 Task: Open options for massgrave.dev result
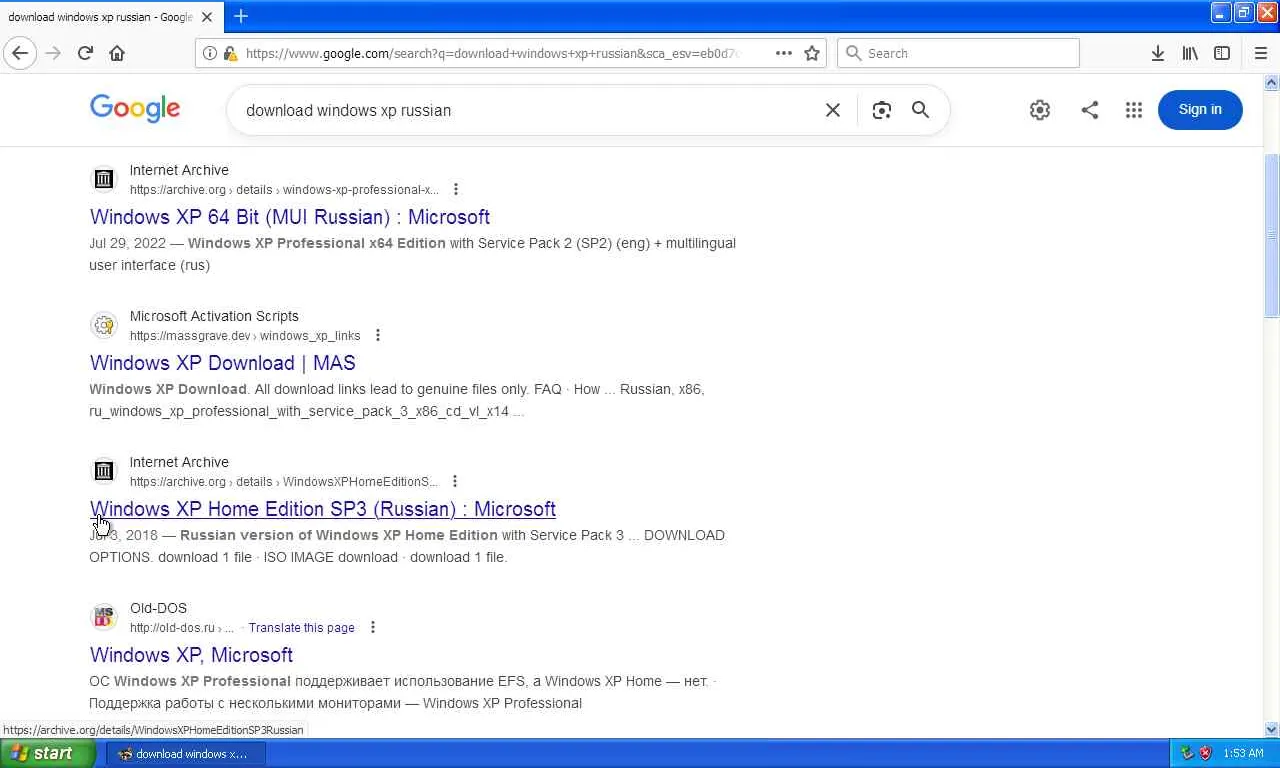(x=378, y=335)
